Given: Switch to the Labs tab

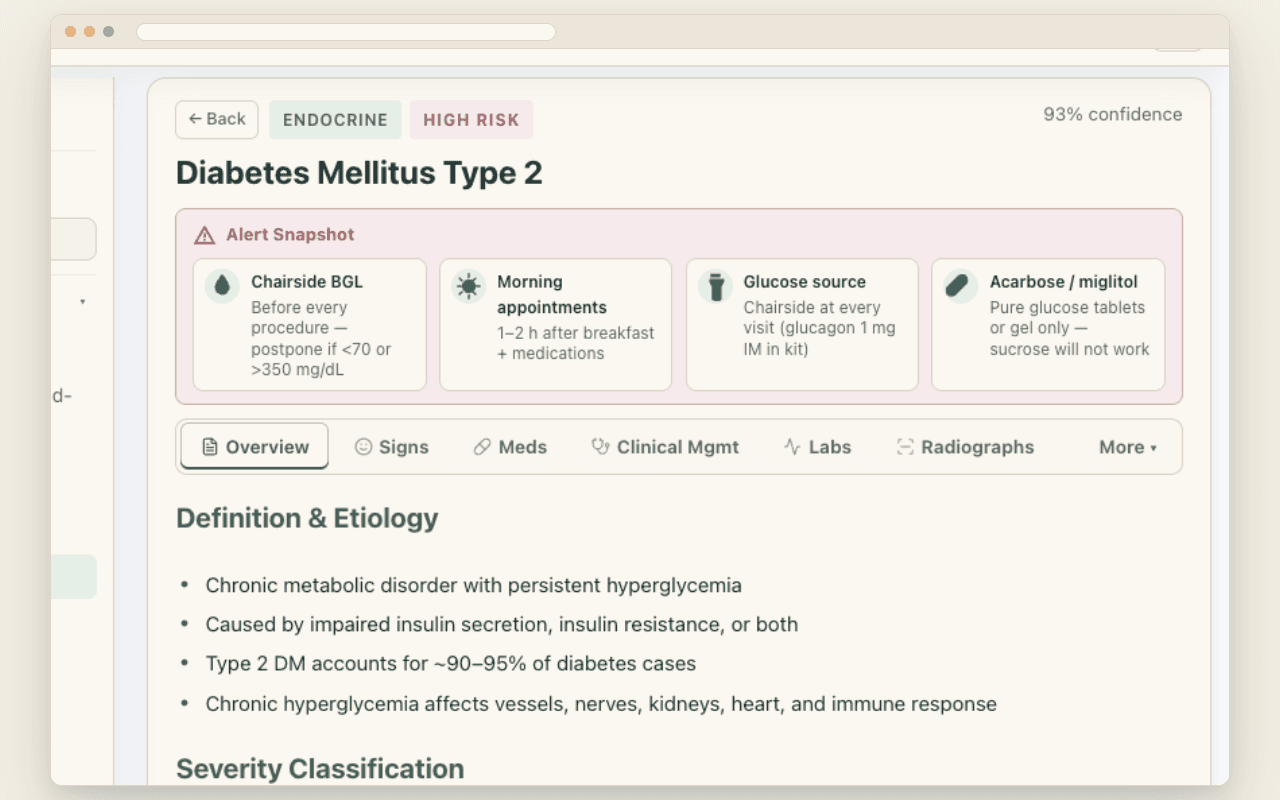Looking at the screenshot, I should click(x=817, y=447).
